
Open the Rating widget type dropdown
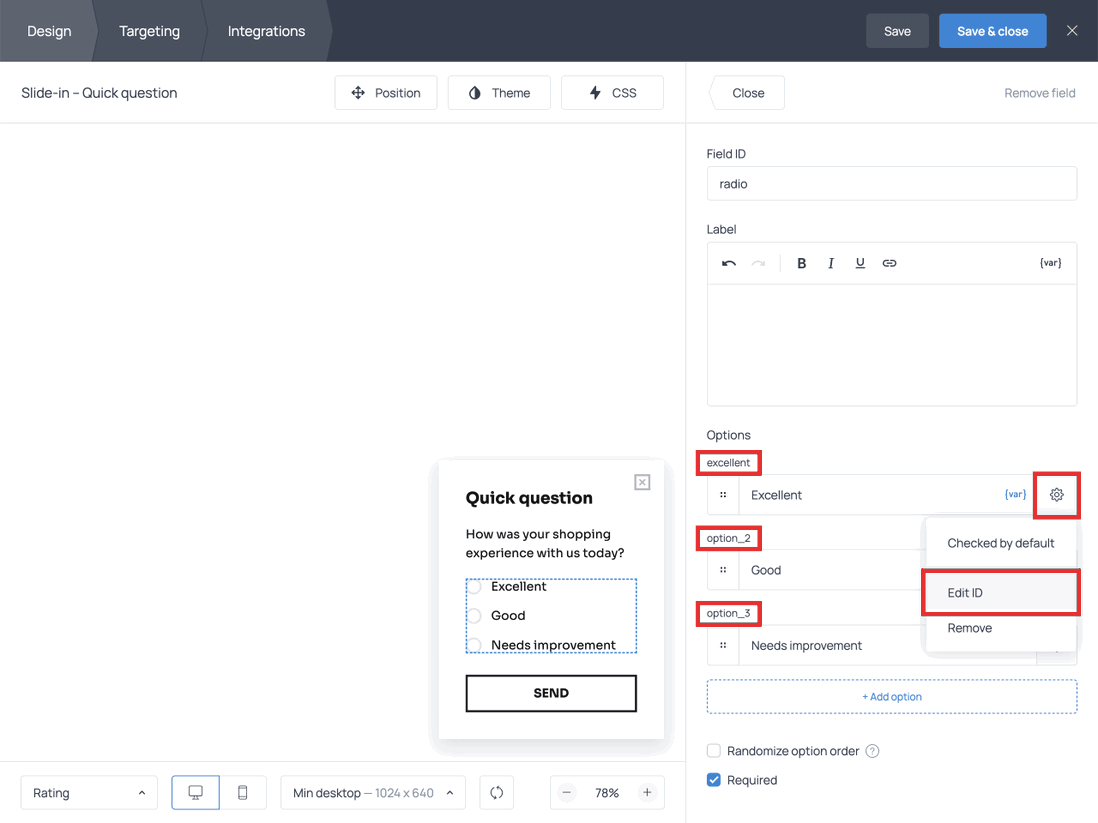click(x=88, y=792)
